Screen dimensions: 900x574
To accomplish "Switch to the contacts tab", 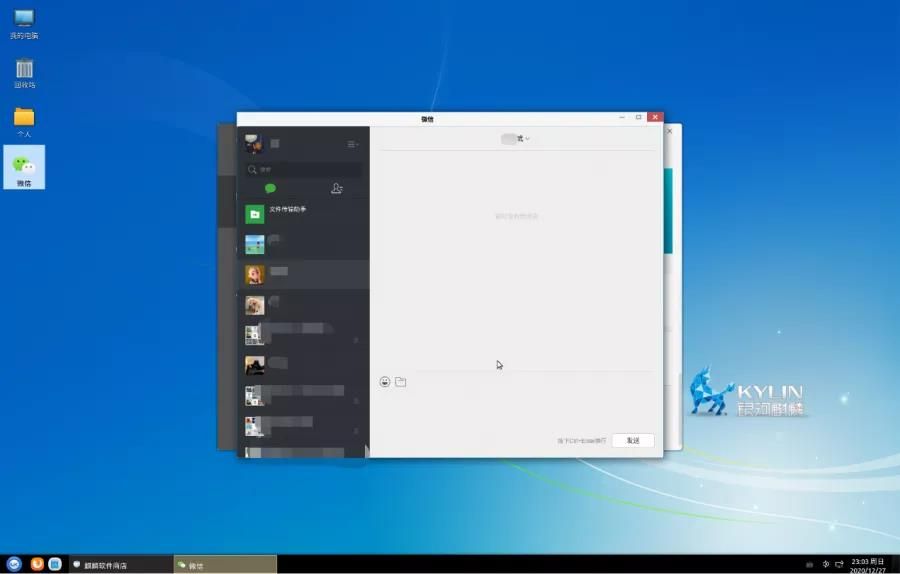I will 337,188.
